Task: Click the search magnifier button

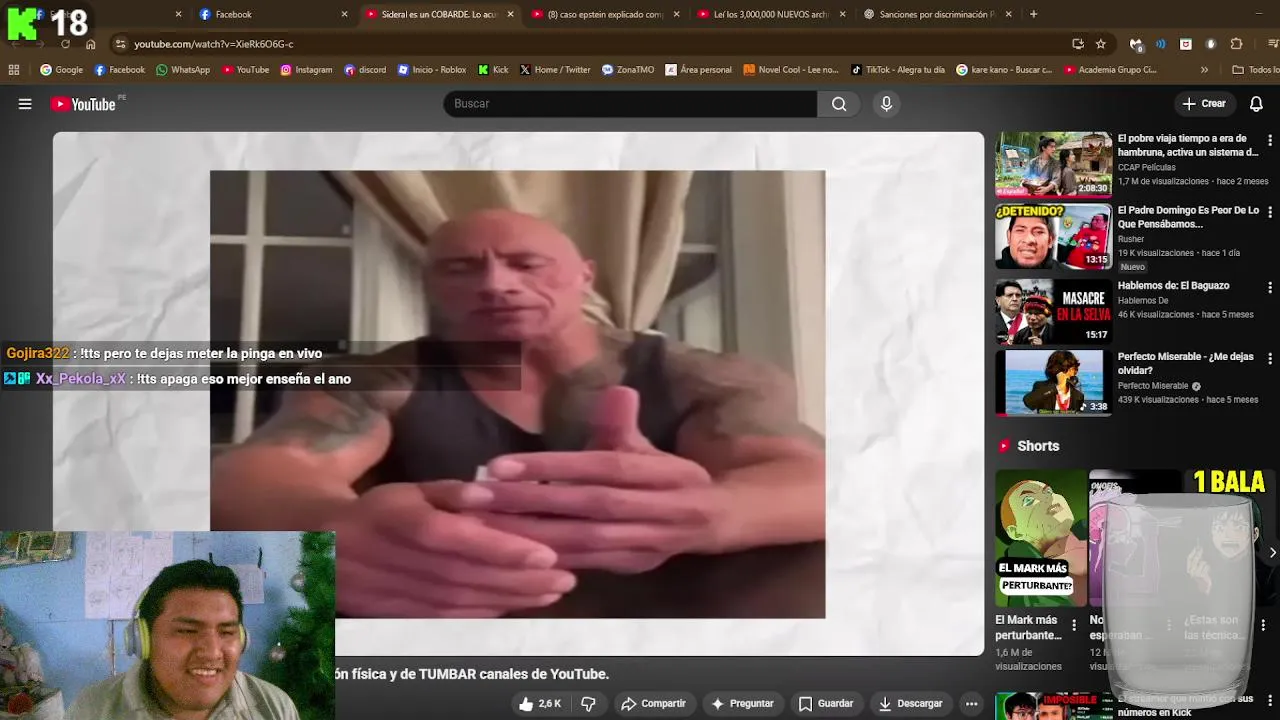Action: (x=838, y=104)
